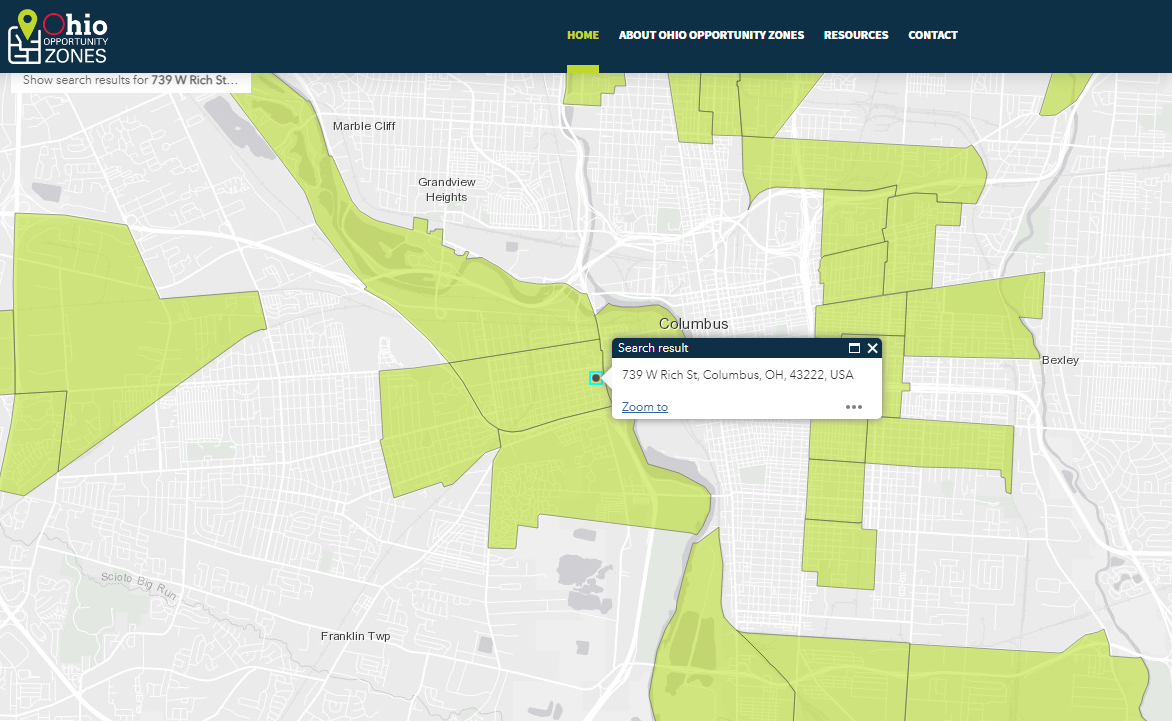The width and height of the screenshot is (1172, 721).
Task: Go to About Ohio Opportunity Zones page
Action: (x=711, y=35)
